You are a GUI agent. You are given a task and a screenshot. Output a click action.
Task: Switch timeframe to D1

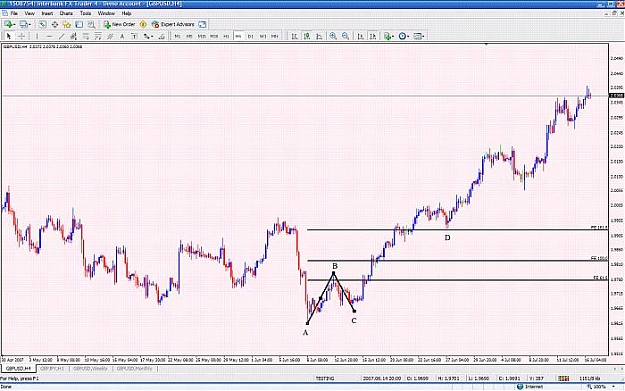250,36
